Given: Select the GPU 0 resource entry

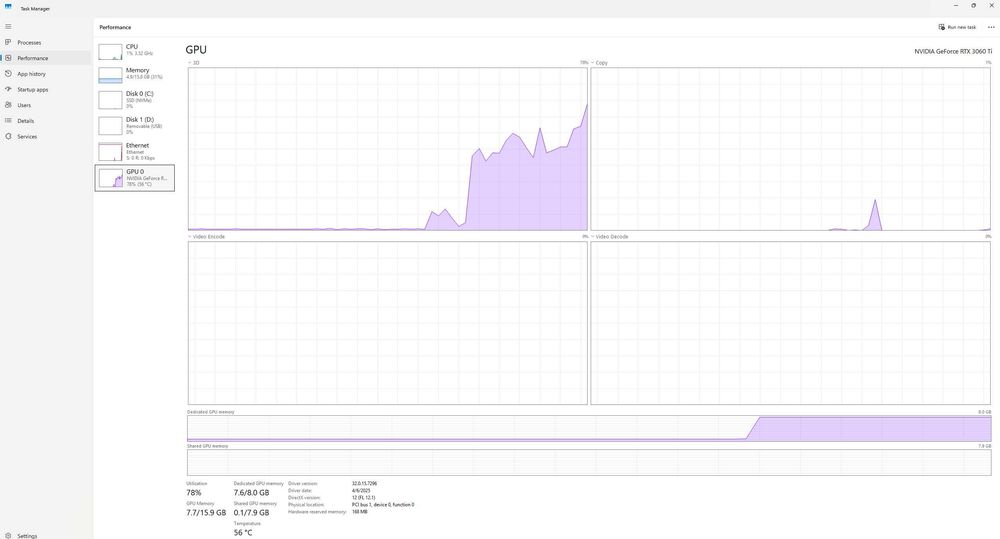Looking at the screenshot, I should tap(135, 178).
